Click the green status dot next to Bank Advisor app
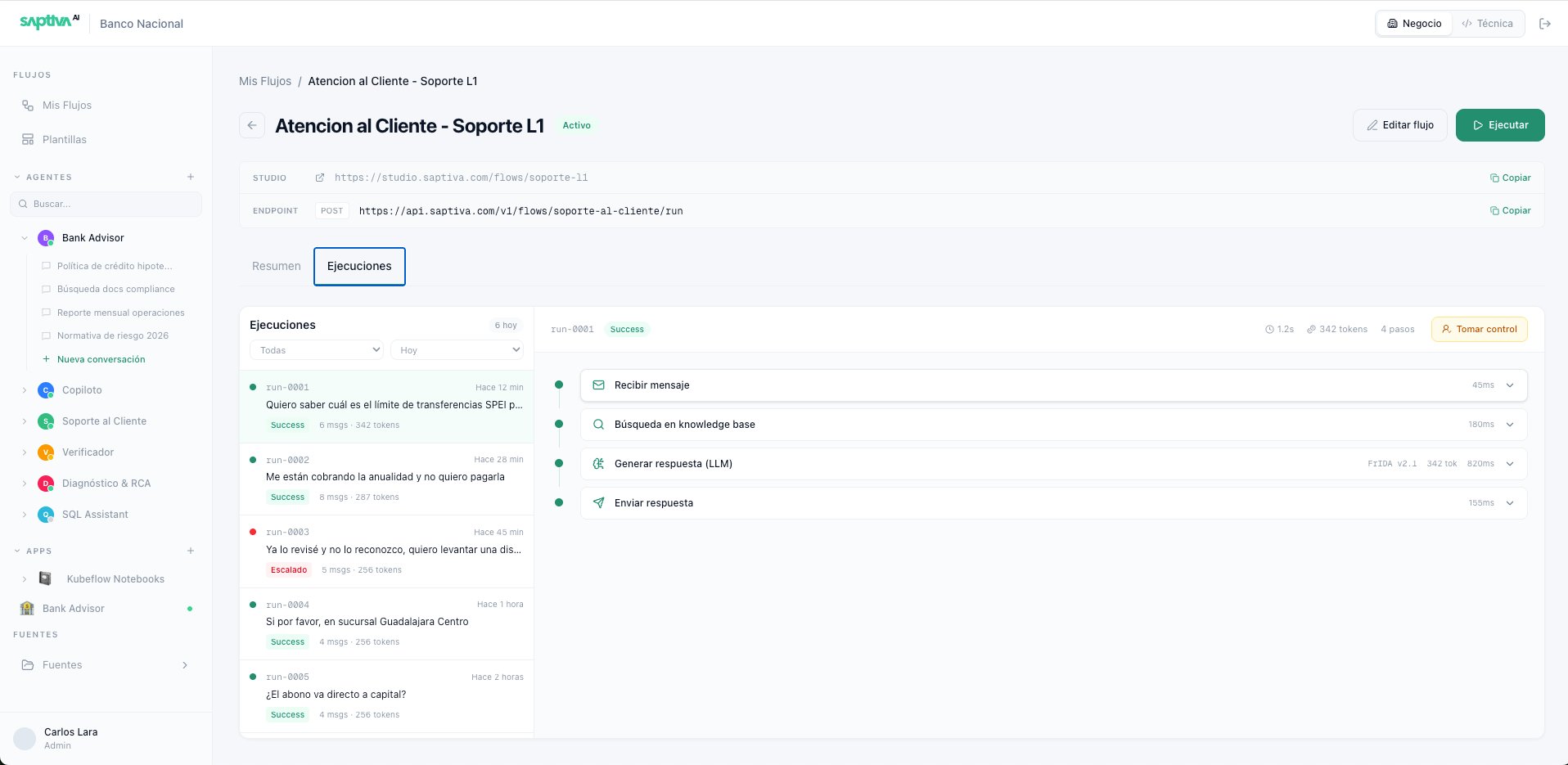1568x765 pixels. 190,608
